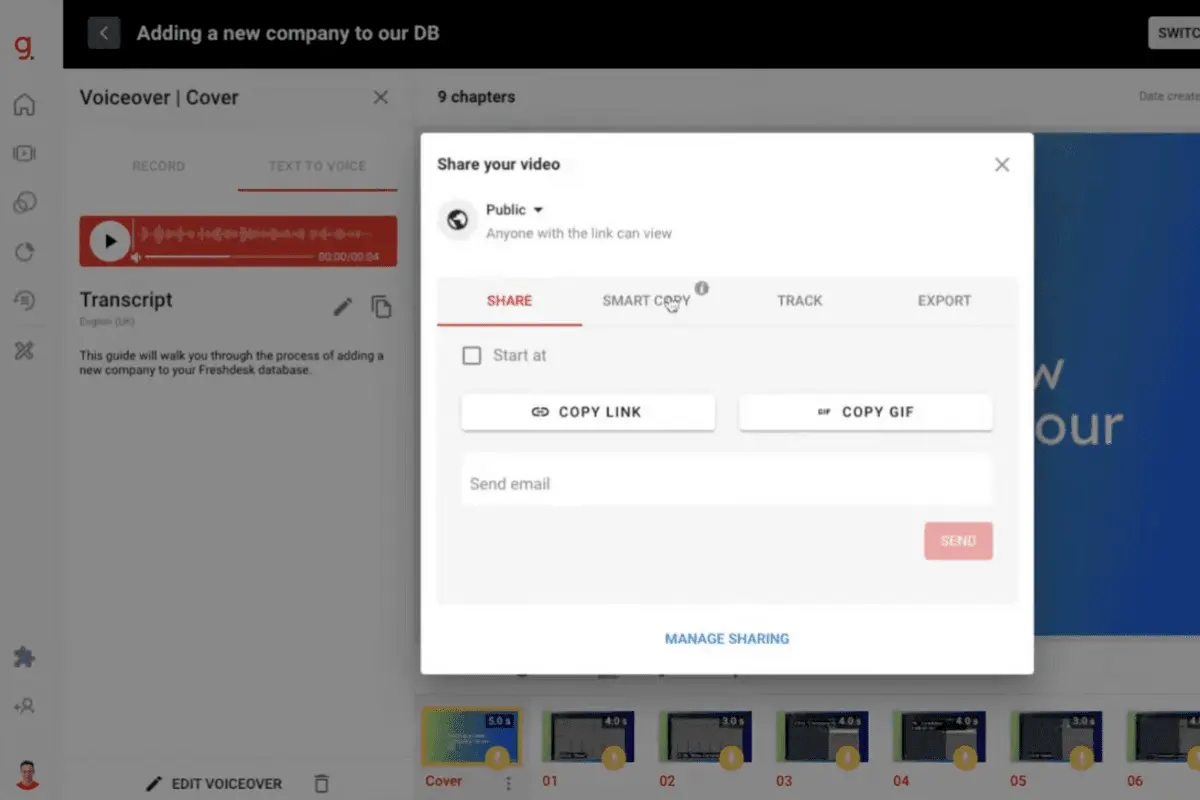Viewport: 1200px width, 800px height.
Task: Enable the Start at checkbox
Action: (x=472, y=355)
